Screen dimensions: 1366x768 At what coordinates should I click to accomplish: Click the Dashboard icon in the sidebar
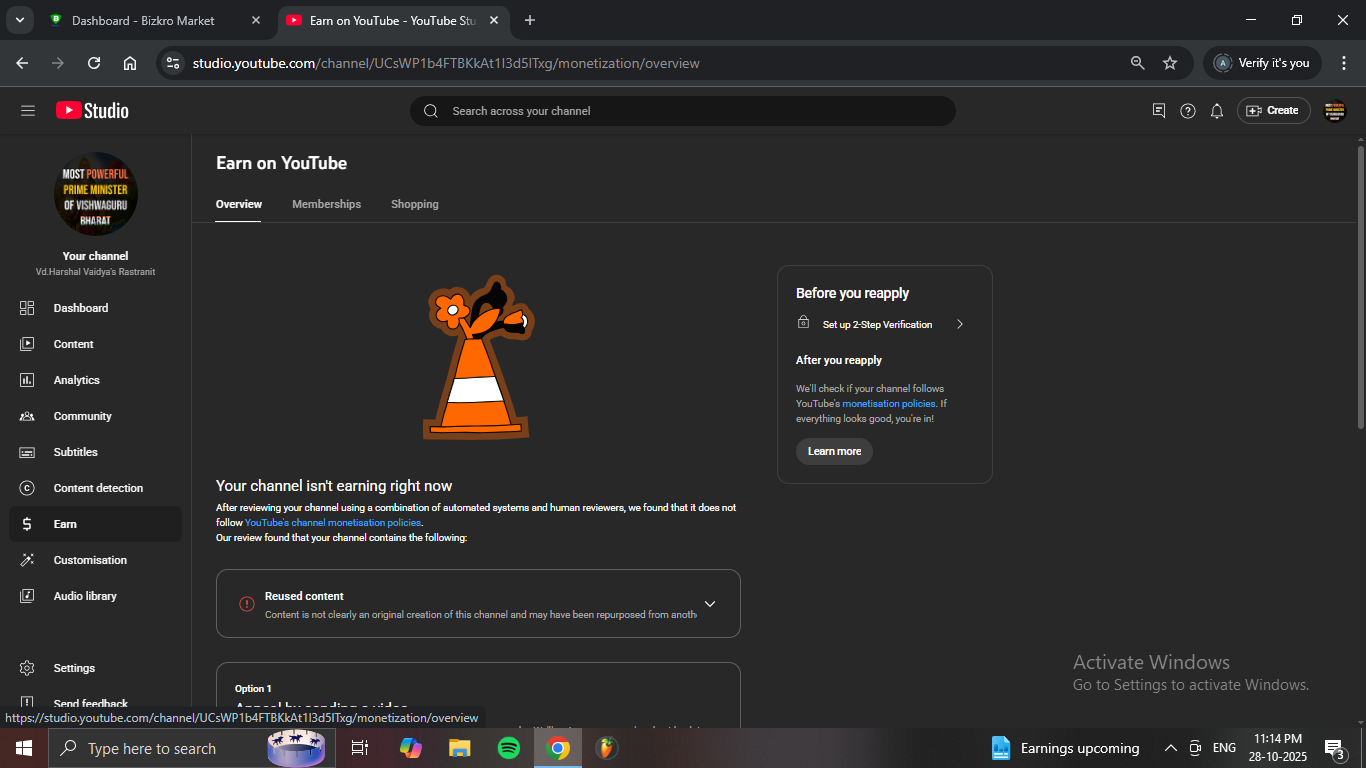[x=28, y=308]
